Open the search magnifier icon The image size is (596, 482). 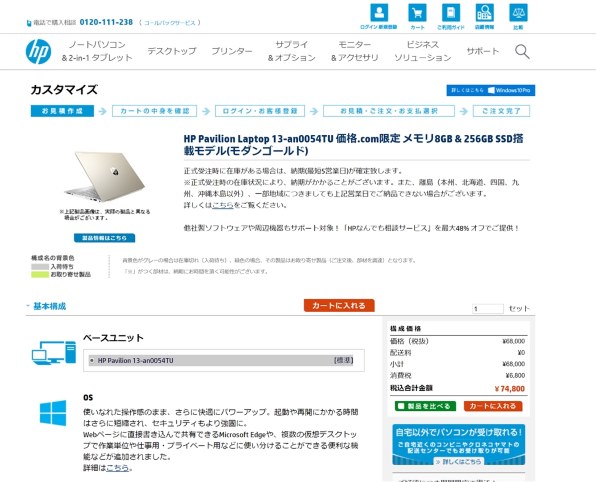(x=522, y=51)
